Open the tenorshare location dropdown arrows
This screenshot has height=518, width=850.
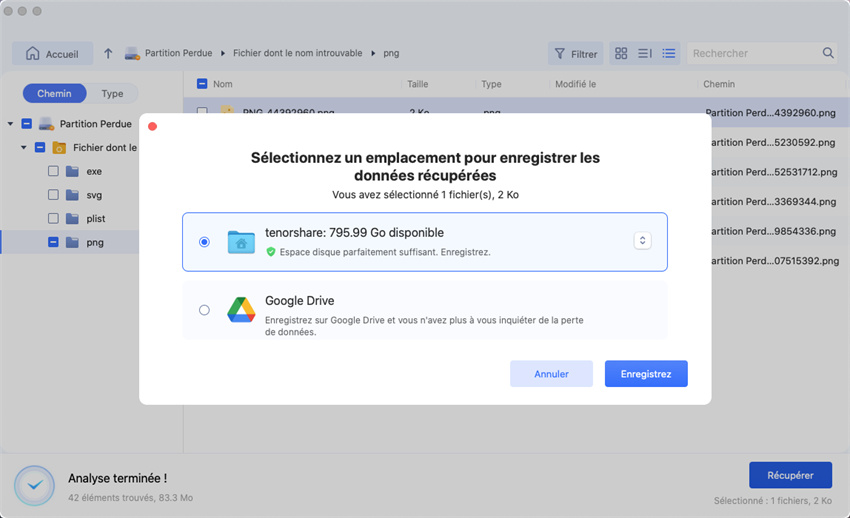click(642, 241)
